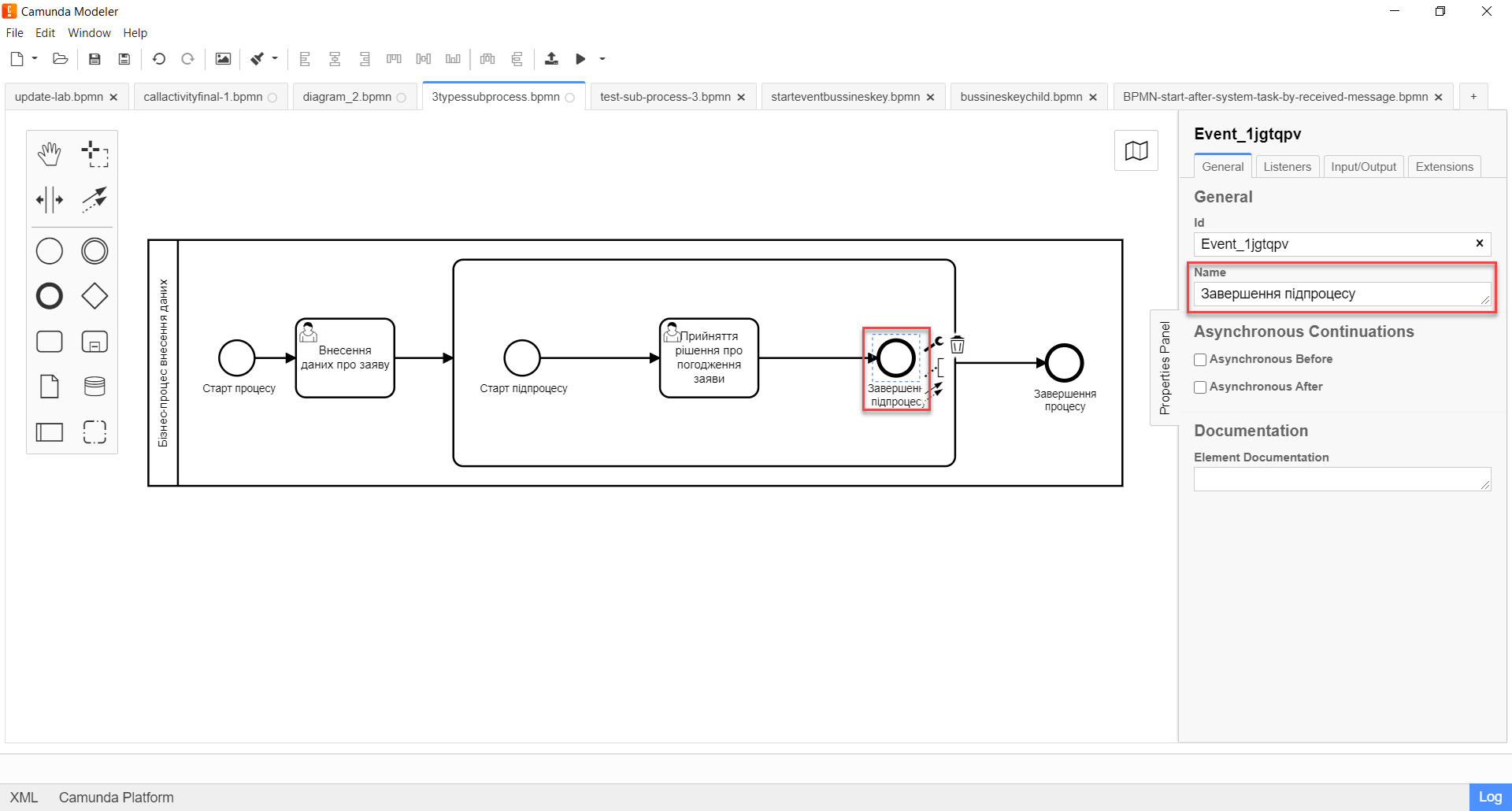Click the Camunda Platform status label
The width and height of the screenshot is (1512, 811).
pyautogui.click(x=117, y=798)
